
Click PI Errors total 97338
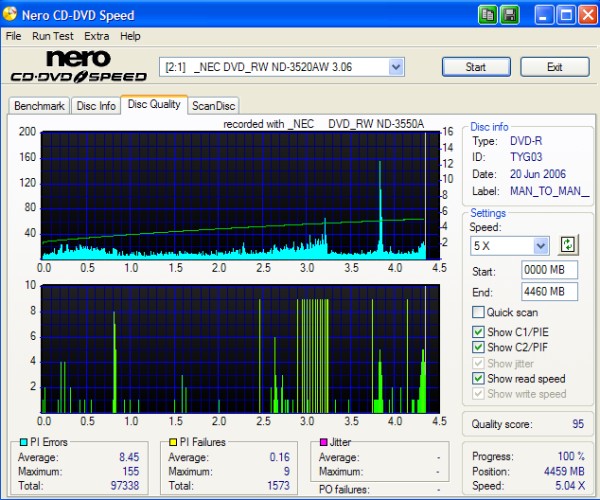[125, 485]
